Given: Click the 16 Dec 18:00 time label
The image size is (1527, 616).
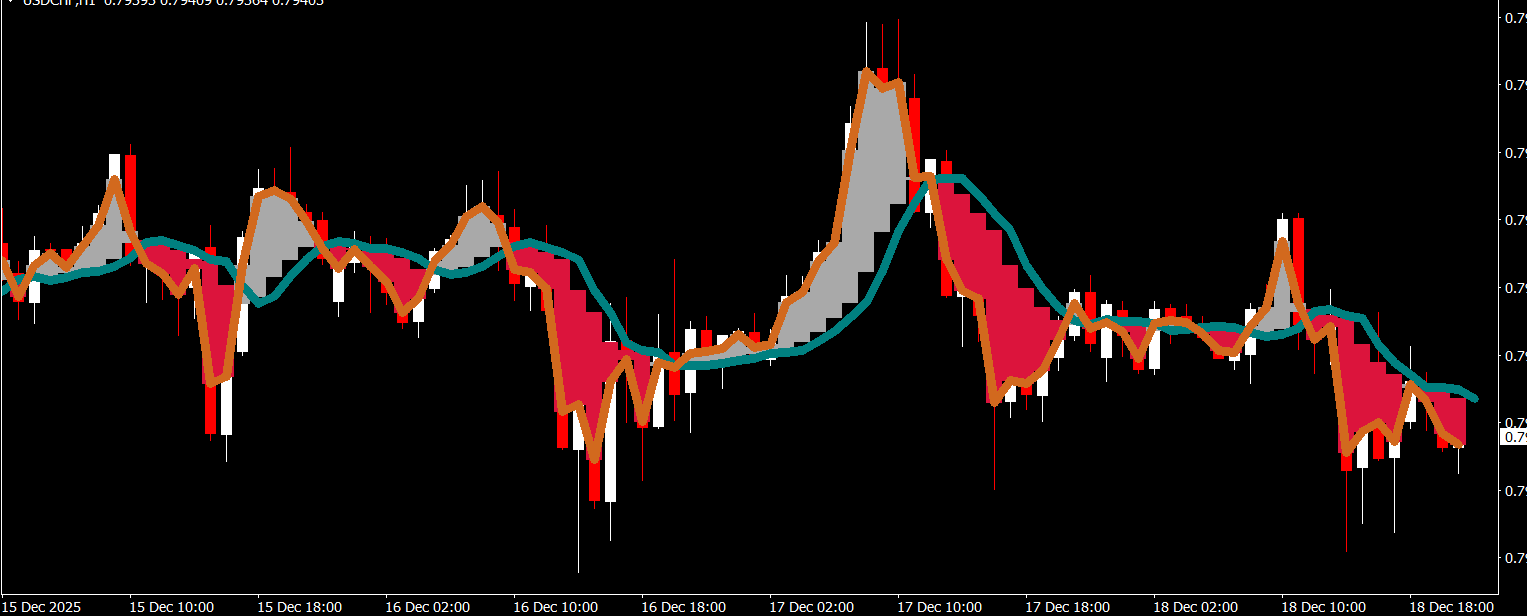Looking at the screenshot, I should click(684, 607).
